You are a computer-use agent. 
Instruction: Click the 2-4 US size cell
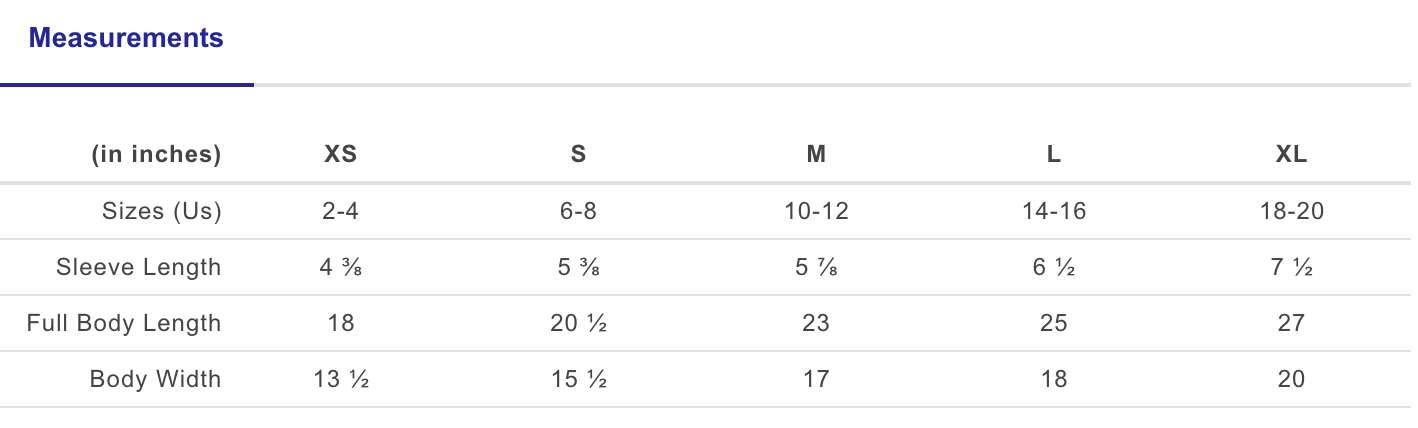pyautogui.click(x=340, y=211)
